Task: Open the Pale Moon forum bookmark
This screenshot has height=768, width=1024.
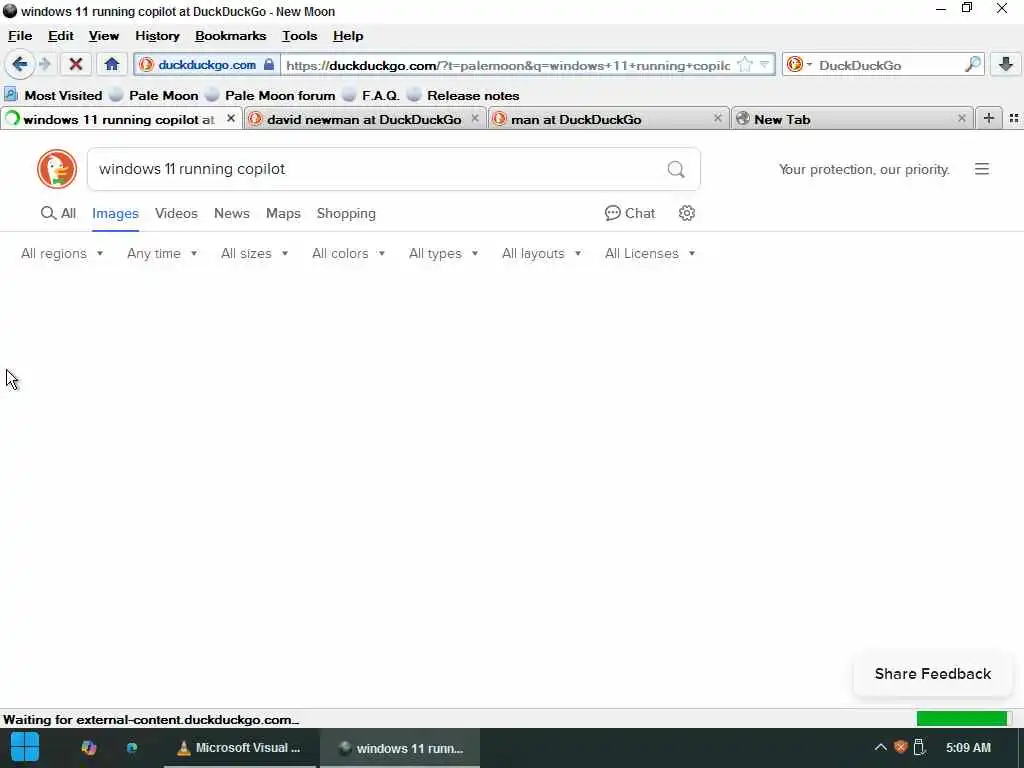Action: (x=270, y=95)
